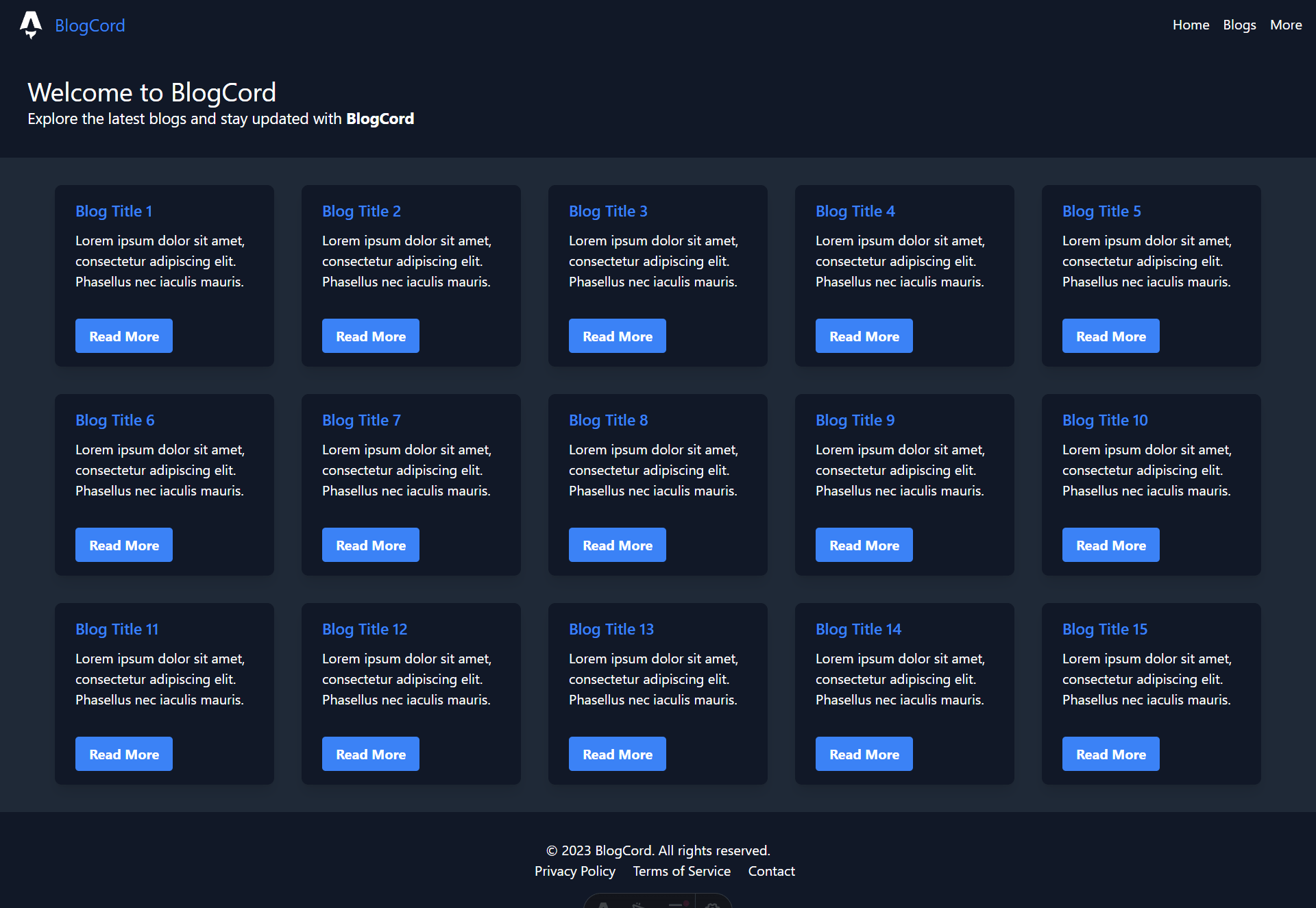Select the Blog Title 7 heading link

(x=361, y=420)
